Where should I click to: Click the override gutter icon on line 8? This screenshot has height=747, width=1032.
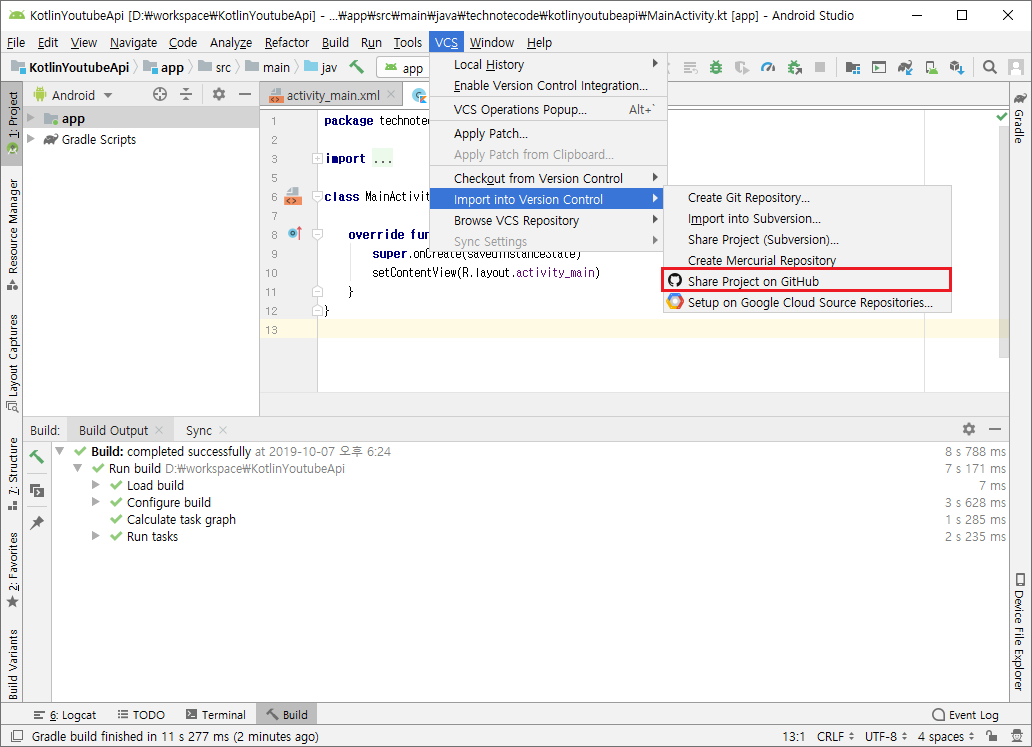[295, 234]
